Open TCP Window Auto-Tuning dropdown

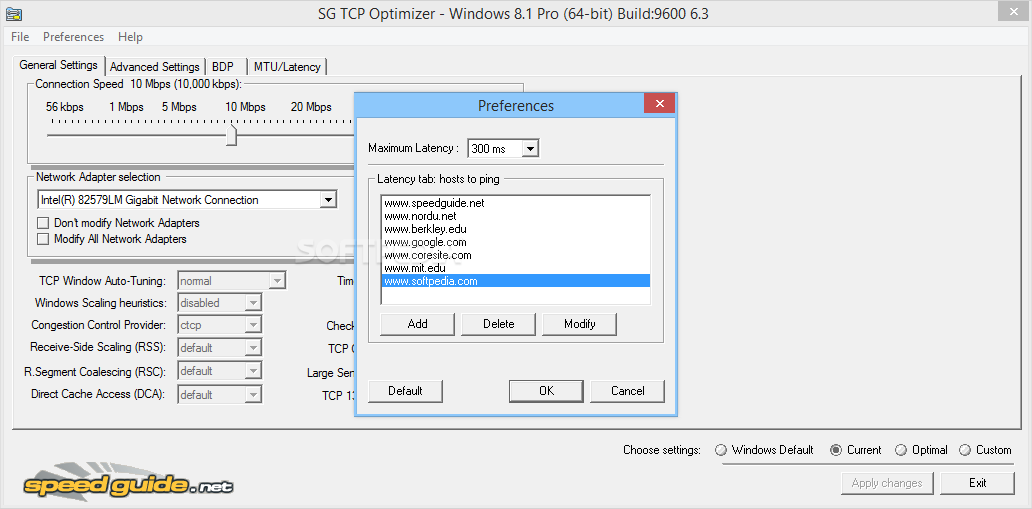(277, 281)
